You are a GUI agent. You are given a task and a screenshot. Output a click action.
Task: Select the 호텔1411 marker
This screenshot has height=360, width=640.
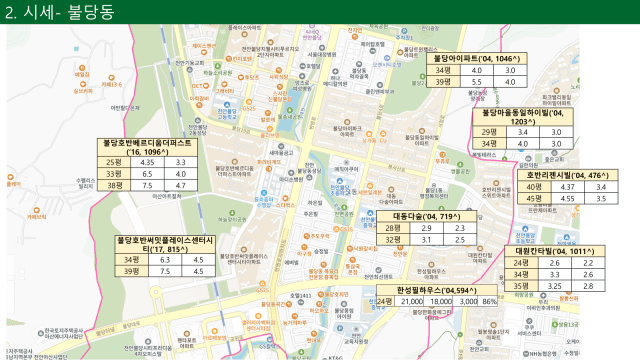click(300, 302)
